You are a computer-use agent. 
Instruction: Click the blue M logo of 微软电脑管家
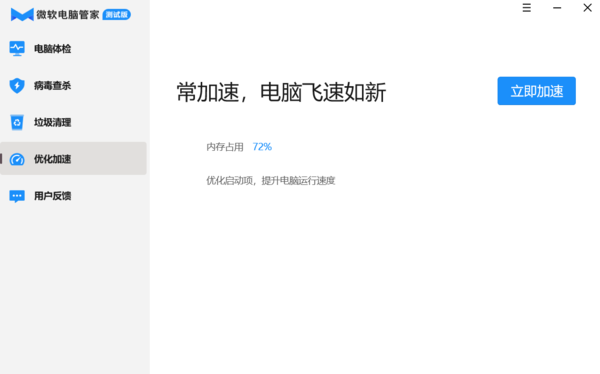point(22,15)
